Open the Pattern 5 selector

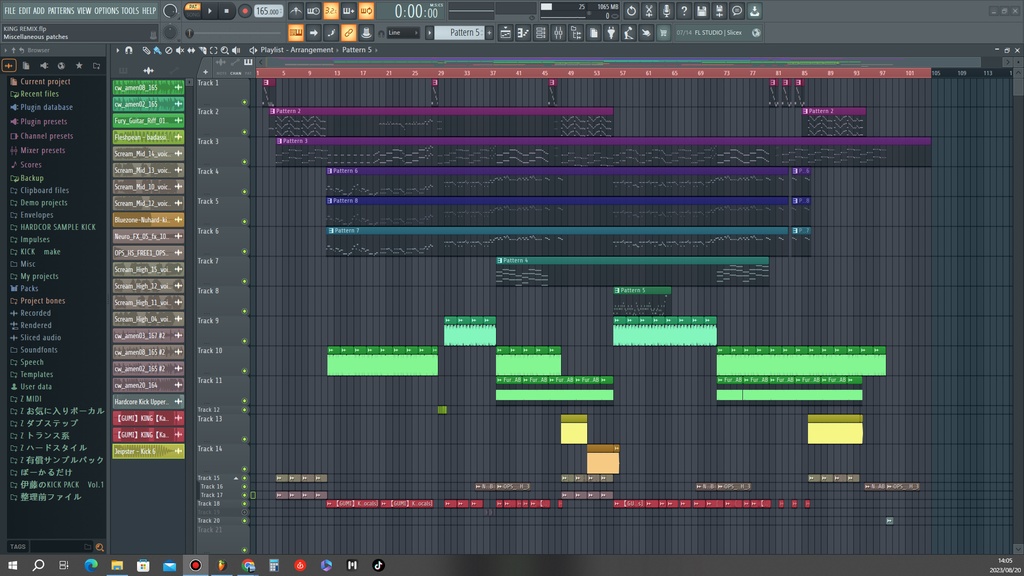[x=459, y=33]
